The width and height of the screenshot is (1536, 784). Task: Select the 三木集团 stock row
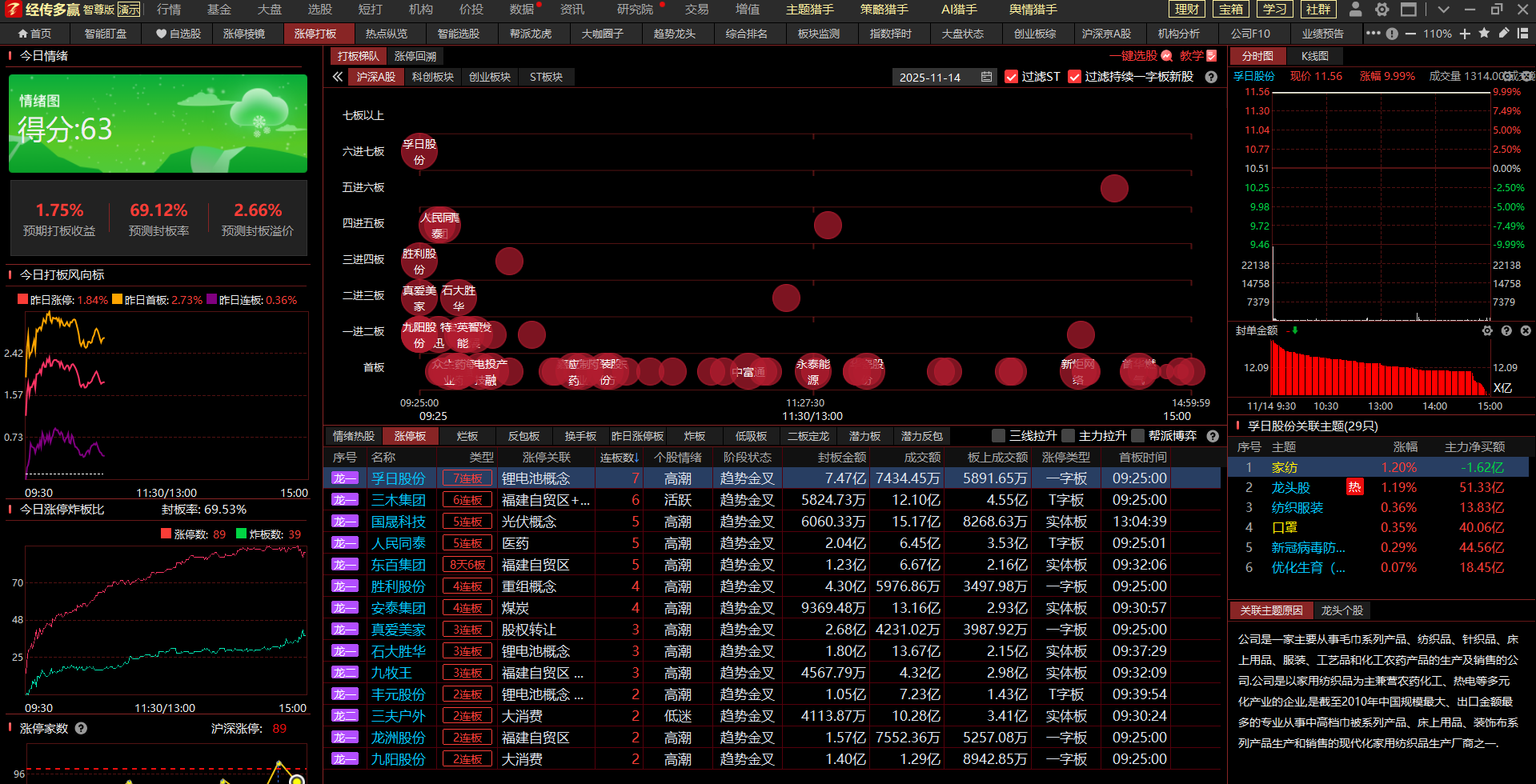point(398,500)
